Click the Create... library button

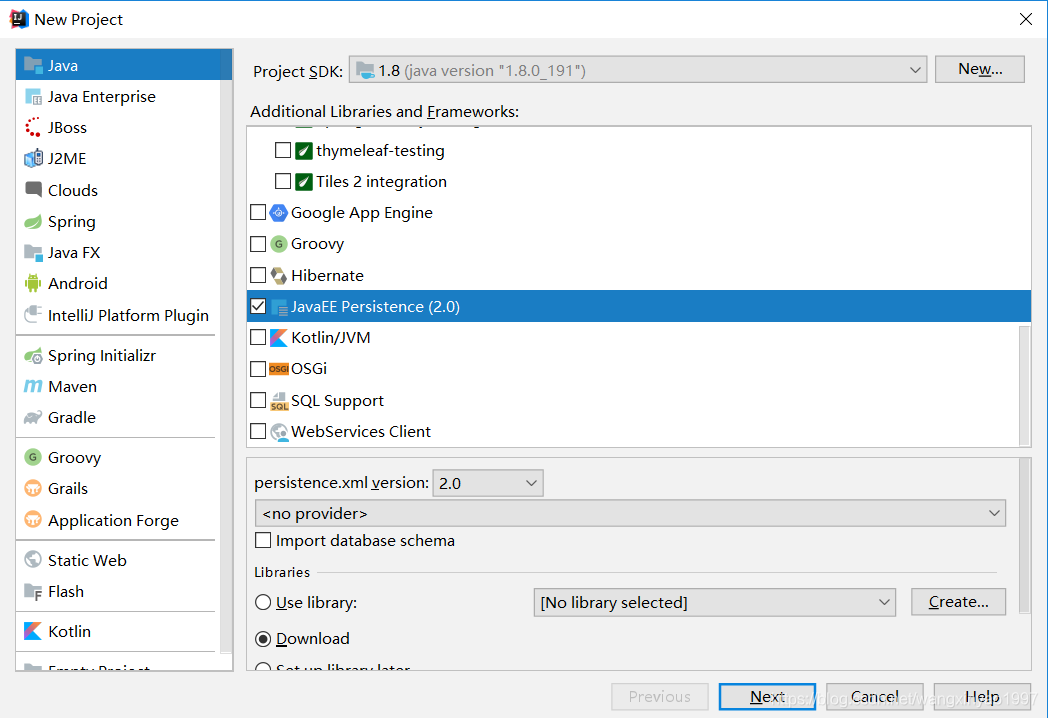pyautogui.click(x=958, y=602)
